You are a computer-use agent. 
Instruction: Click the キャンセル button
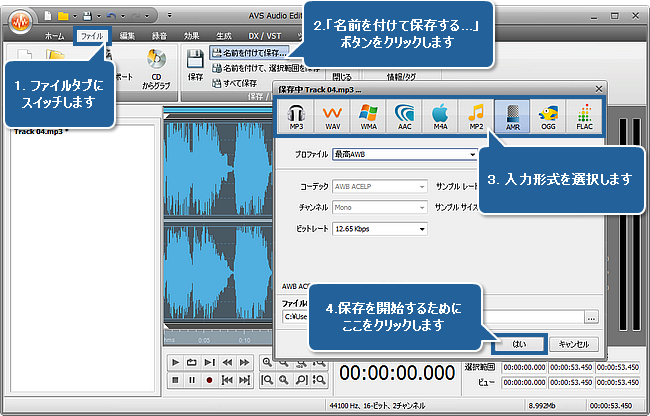574,343
